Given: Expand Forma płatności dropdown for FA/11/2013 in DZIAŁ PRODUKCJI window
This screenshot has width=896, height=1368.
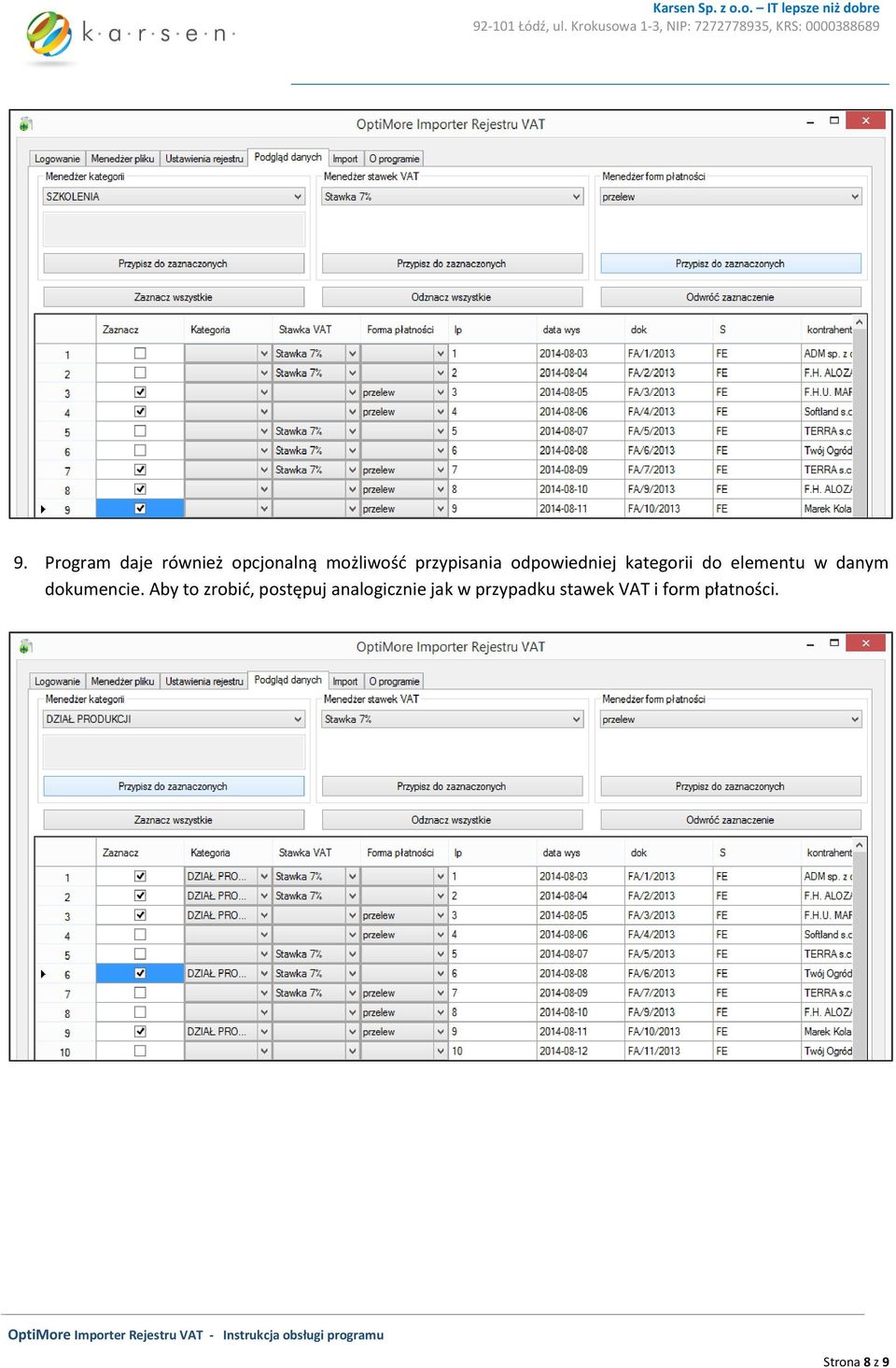Looking at the screenshot, I should (x=441, y=1051).
